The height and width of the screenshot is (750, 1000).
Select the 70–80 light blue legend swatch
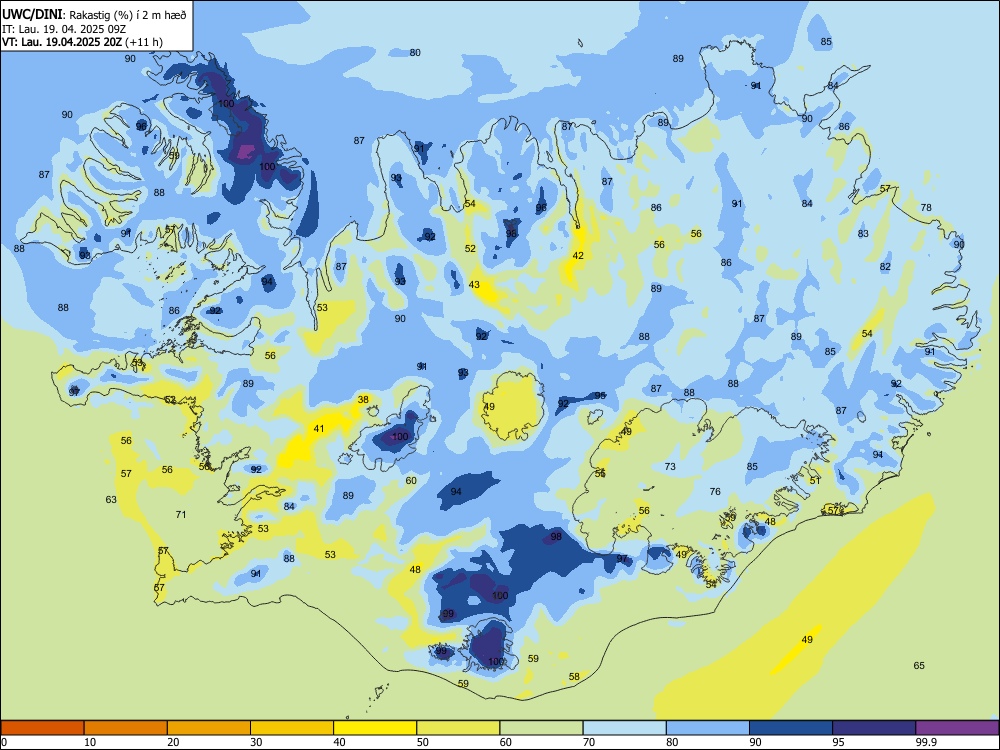[625, 728]
